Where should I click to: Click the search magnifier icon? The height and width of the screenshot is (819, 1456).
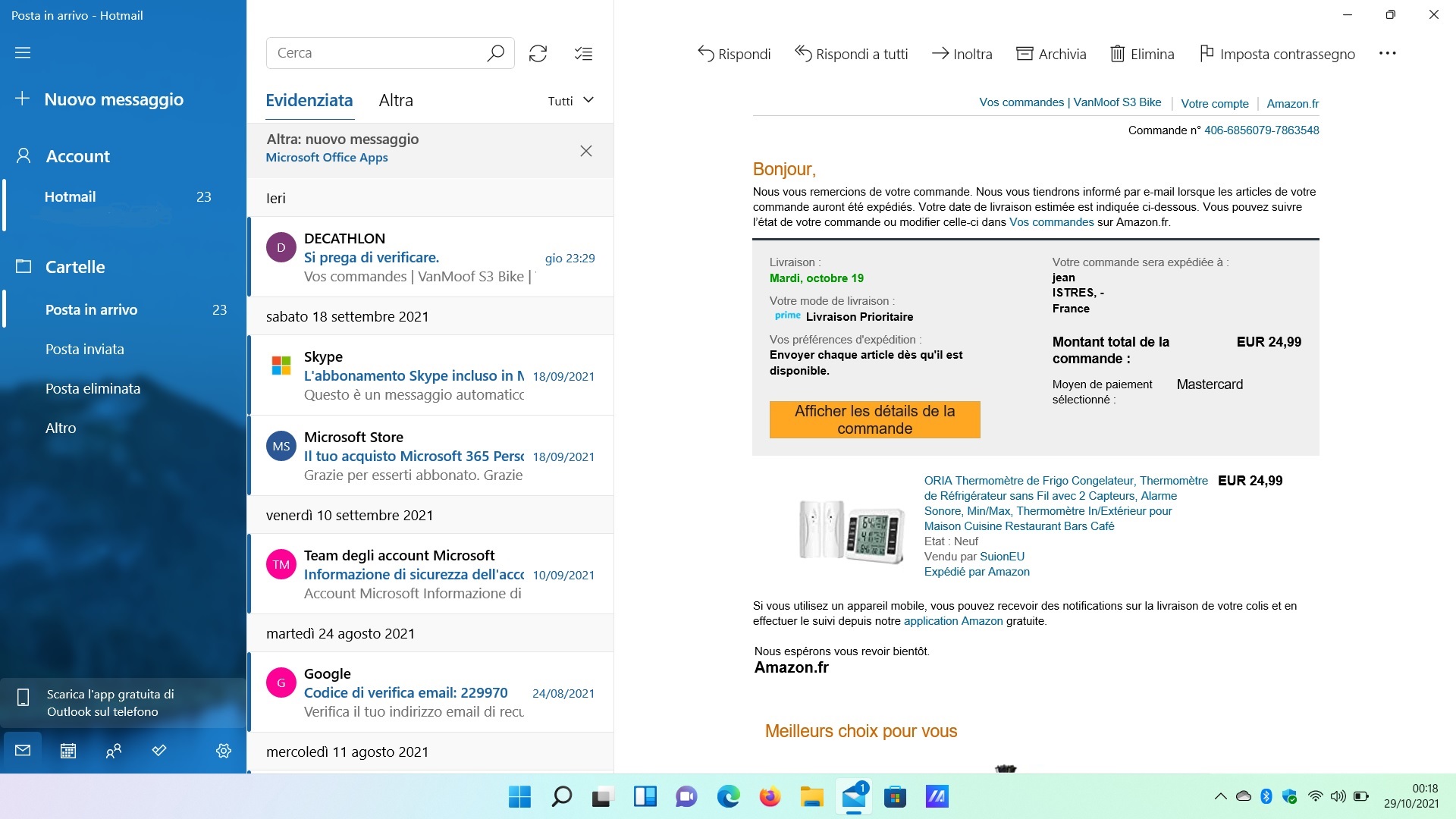click(495, 53)
